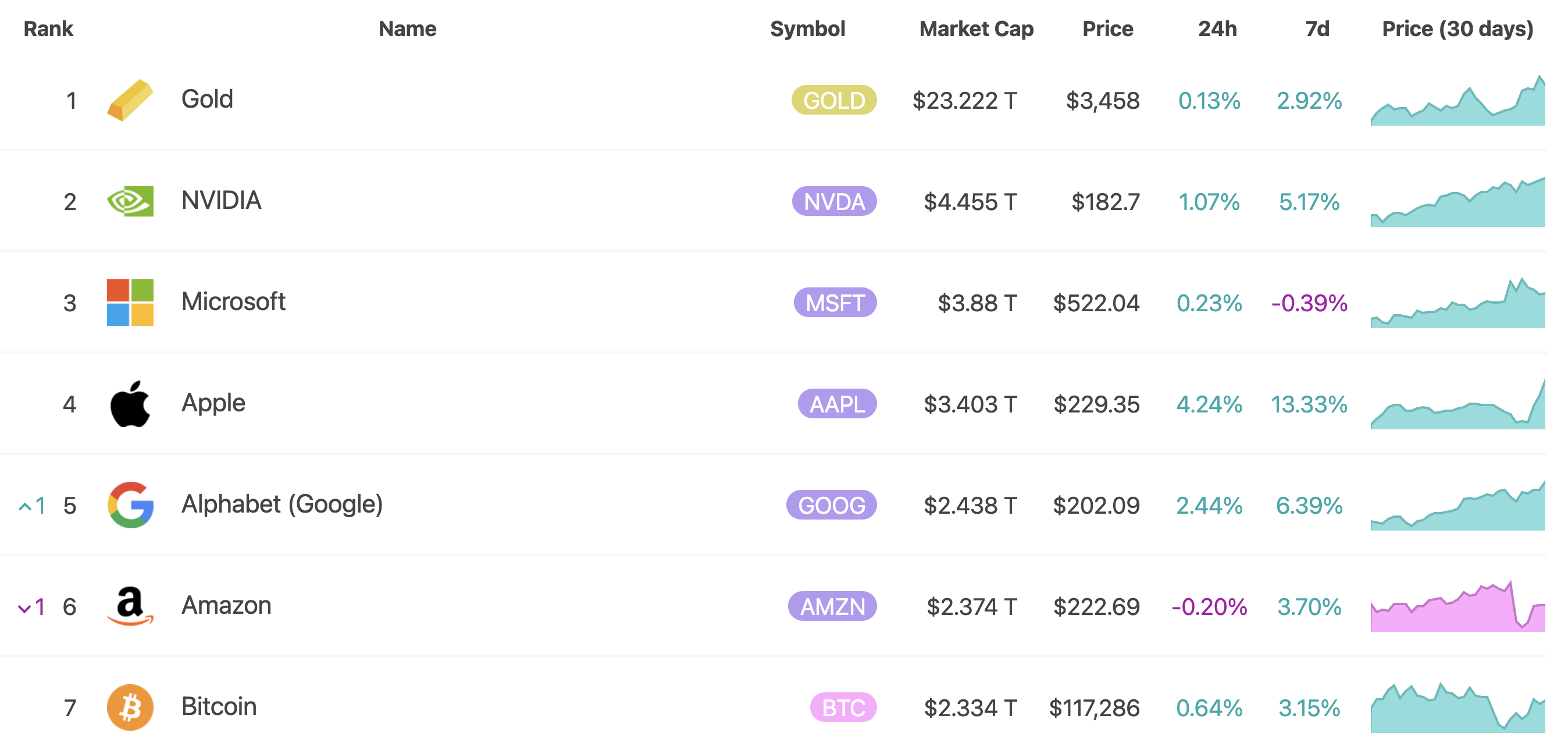Click the Google logo icon

[130, 505]
